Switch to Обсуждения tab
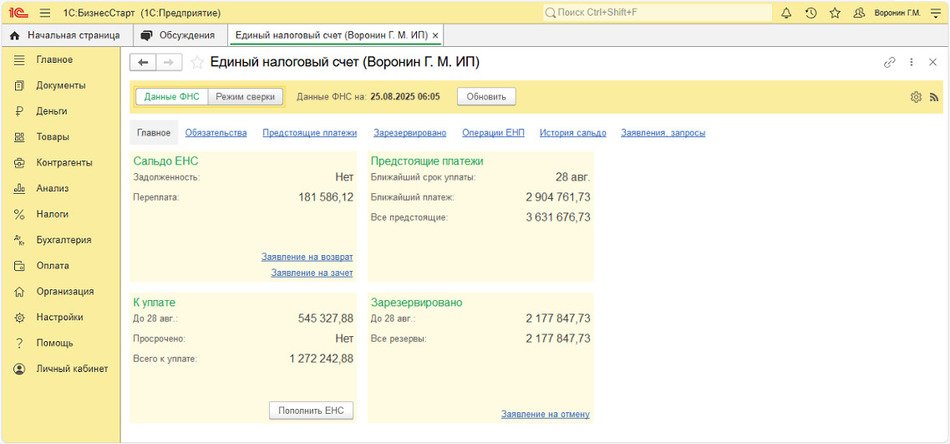This screenshot has height=444, width=950. pos(178,36)
